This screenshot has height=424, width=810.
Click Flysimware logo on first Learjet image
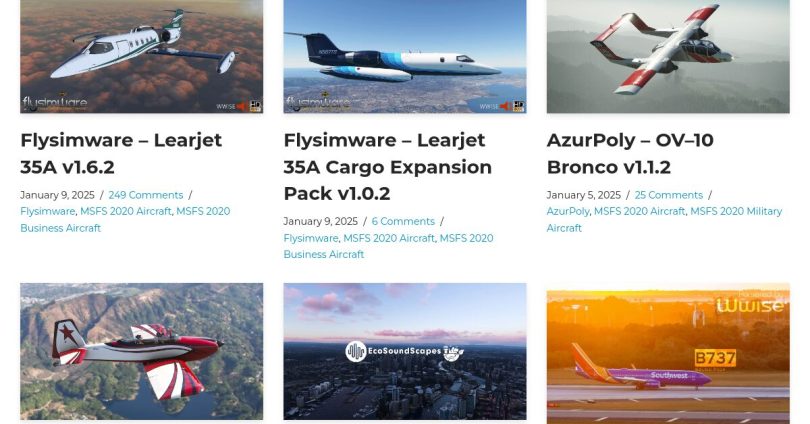tap(54, 103)
